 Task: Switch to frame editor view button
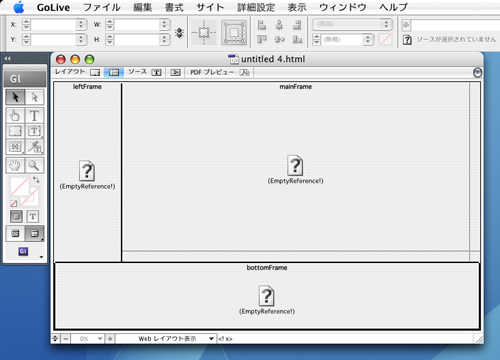[x=114, y=72]
